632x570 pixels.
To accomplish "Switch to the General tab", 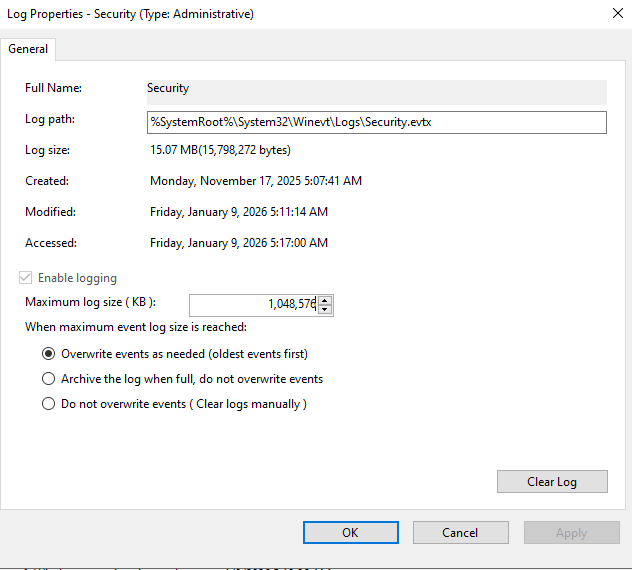I will coord(29,49).
